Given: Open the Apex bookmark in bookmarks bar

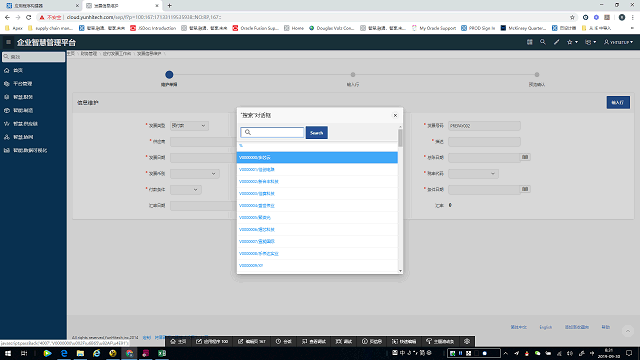Looking at the screenshot, I should tap(14, 28).
